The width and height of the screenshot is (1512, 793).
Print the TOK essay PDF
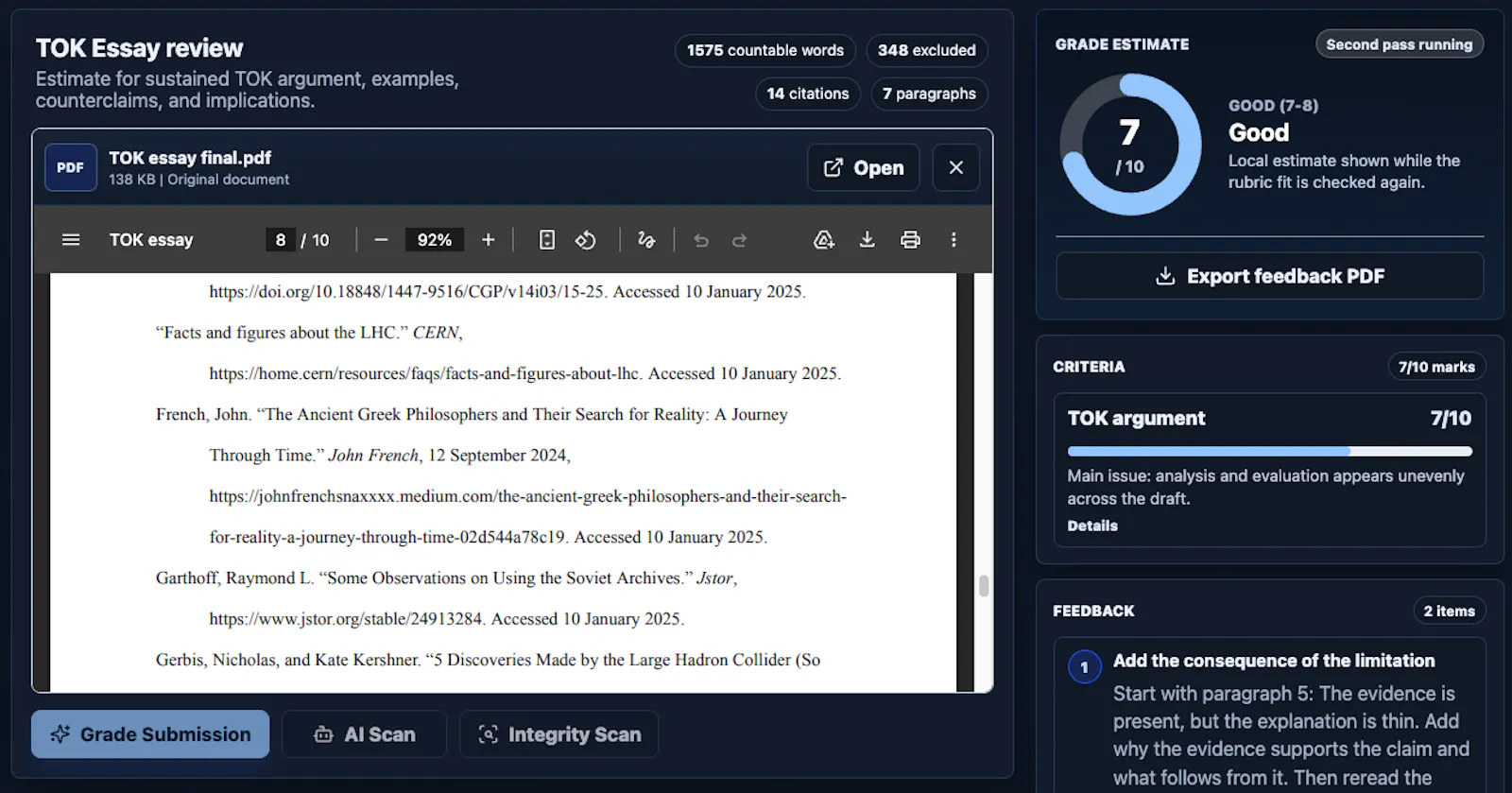pyautogui.click(x=910, y=240)
